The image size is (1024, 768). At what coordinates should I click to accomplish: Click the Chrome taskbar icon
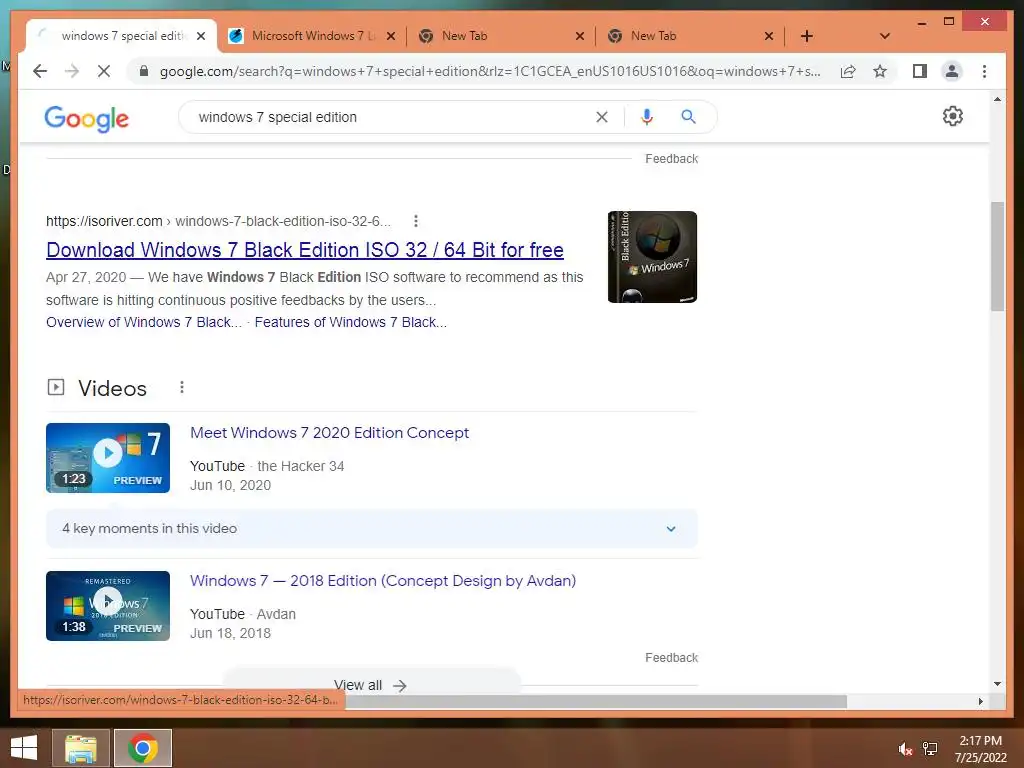(x=143, y=748)
